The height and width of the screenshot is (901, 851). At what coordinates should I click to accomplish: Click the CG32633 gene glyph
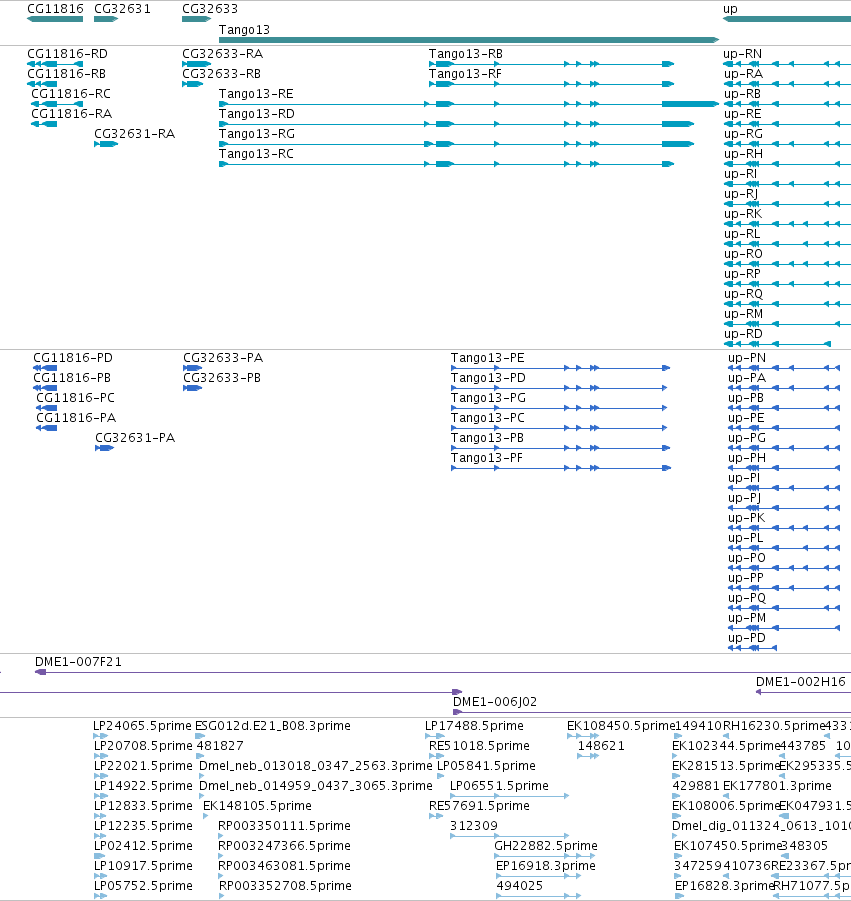coord(197,19)
